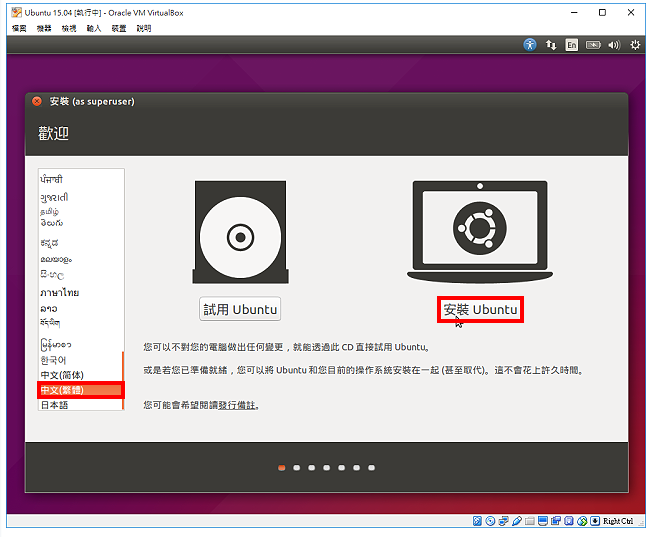The width and height of the screenshot is (659, 537).
Task: Open the 檢視 menu
Action: click(69, 28)
